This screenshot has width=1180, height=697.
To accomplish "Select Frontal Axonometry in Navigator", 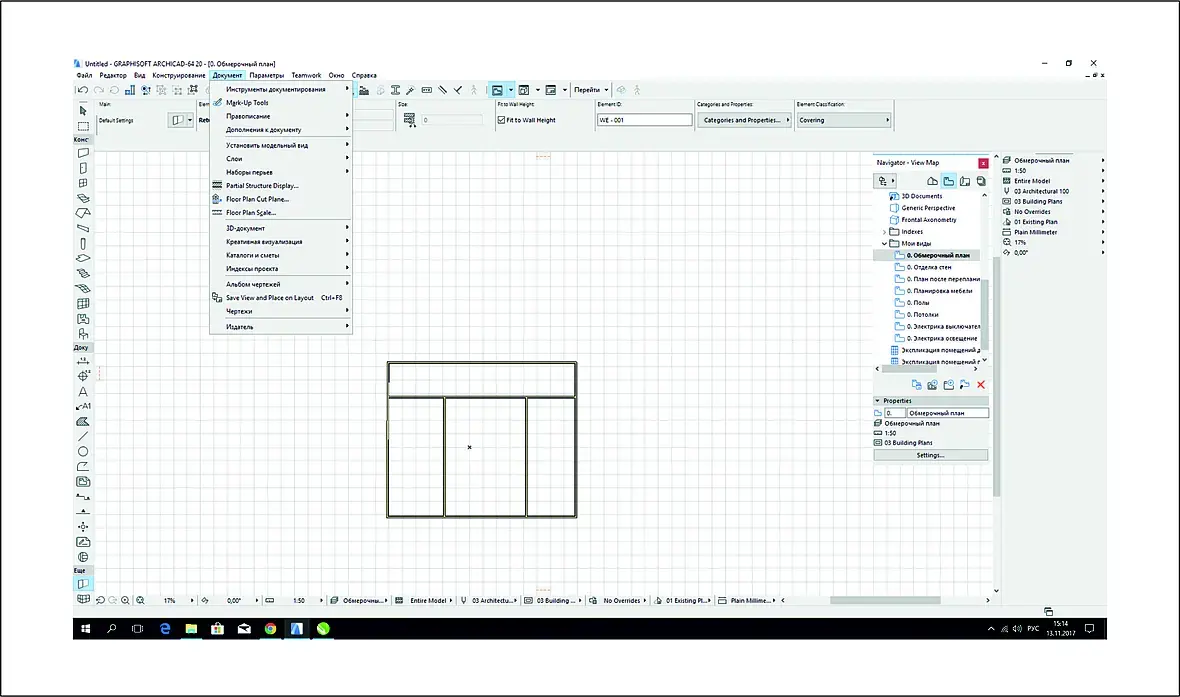I will [x=929, y=220].
